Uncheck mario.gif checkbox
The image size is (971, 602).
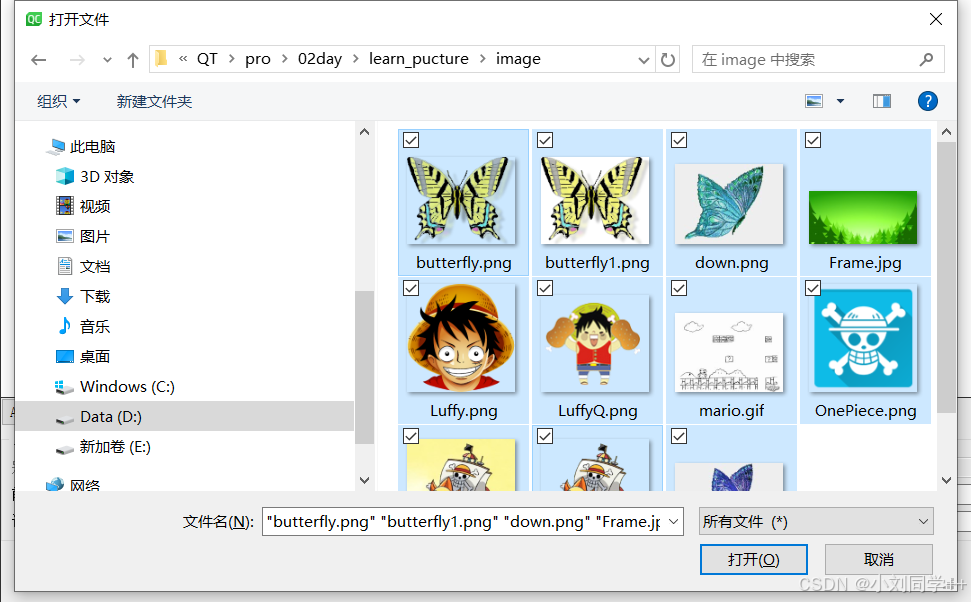tap(679, 288)
